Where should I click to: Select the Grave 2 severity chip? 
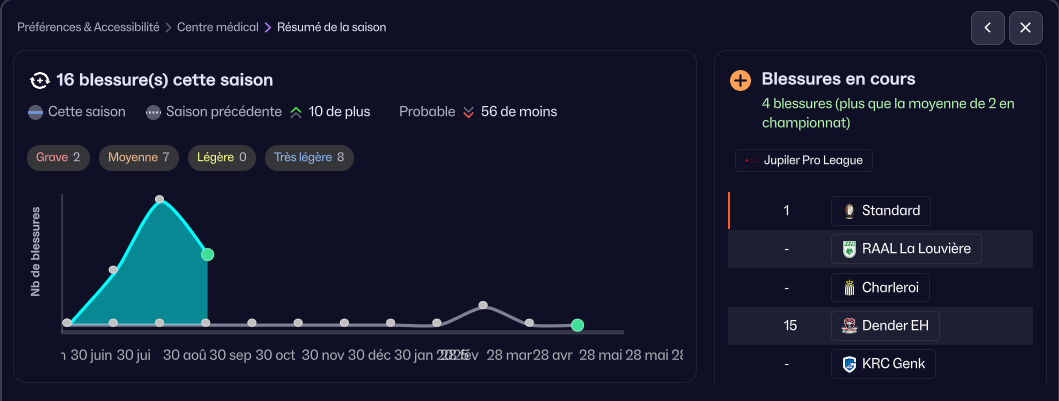[x=58, y=157]
